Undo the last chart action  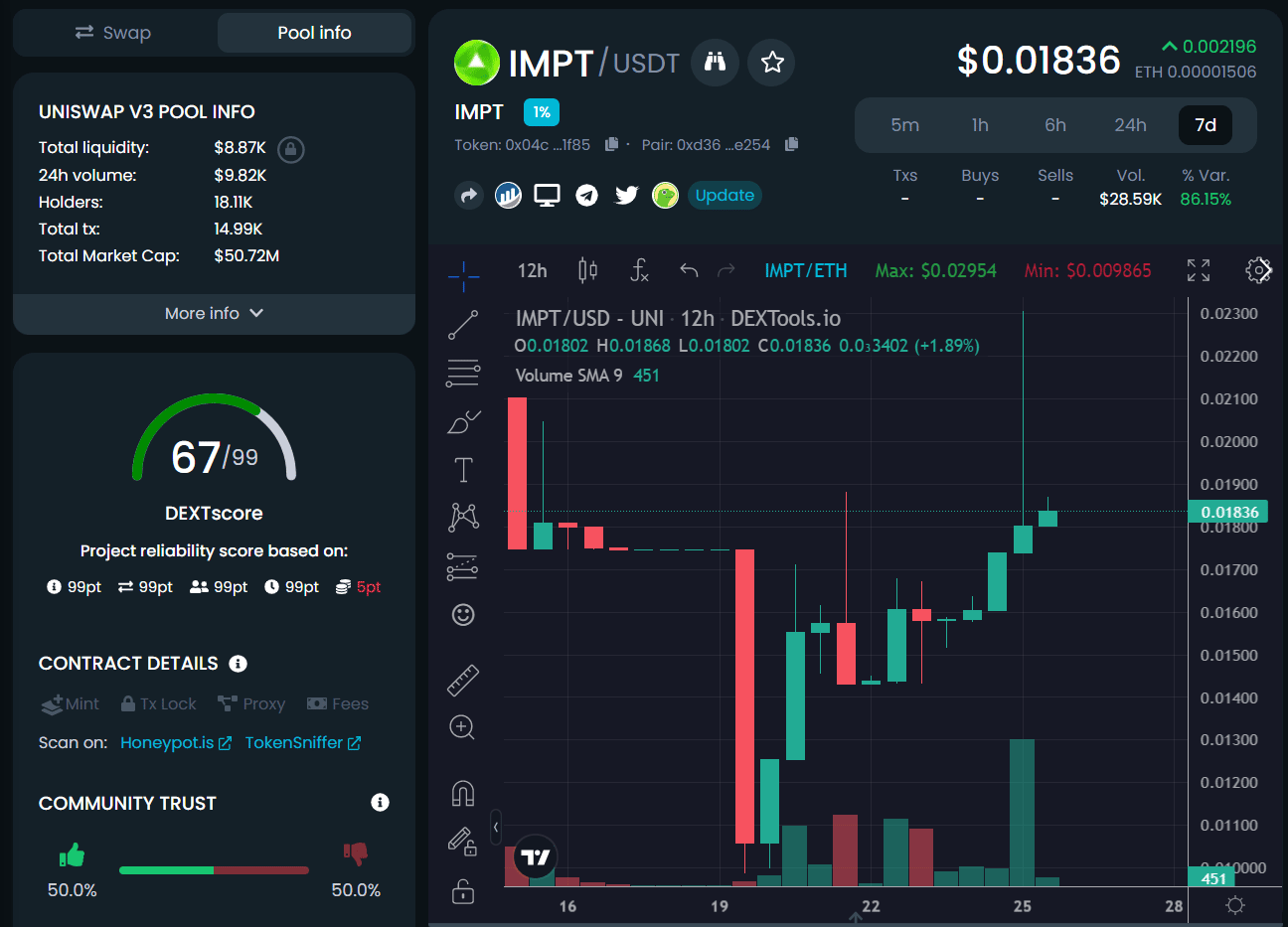689,270
